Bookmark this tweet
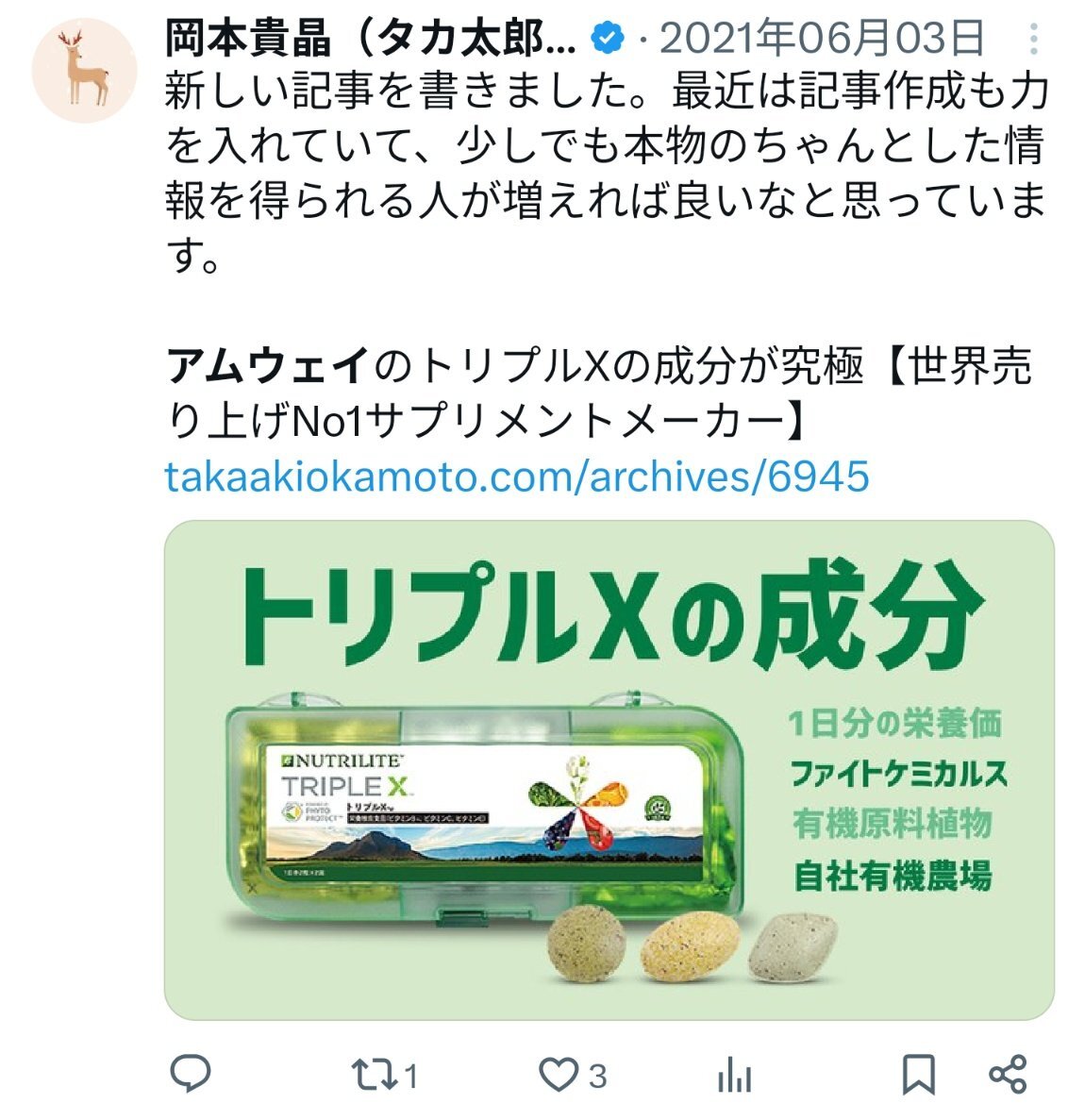This screenshot has width=1068, height=1120. 918,1075
